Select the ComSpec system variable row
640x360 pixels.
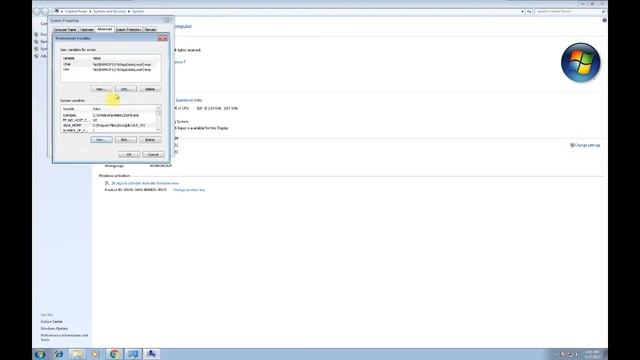click(x=108, y=116)
